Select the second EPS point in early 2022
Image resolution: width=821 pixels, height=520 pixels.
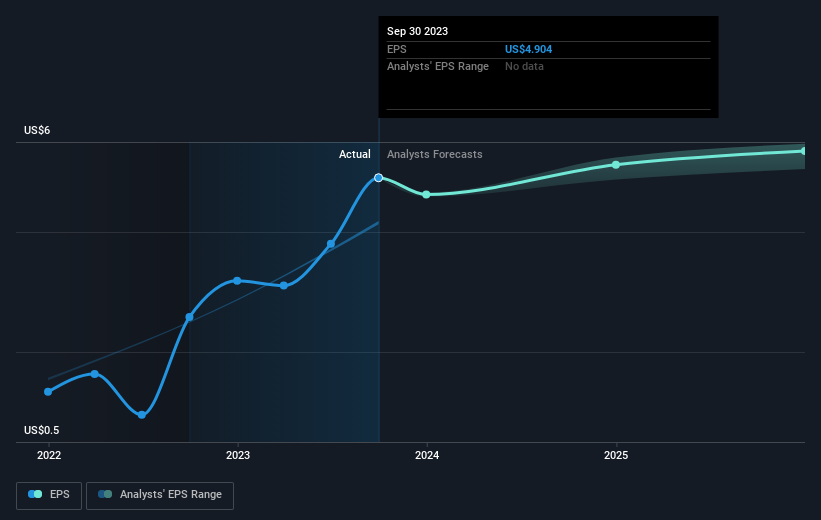click(x=95, y=374)
